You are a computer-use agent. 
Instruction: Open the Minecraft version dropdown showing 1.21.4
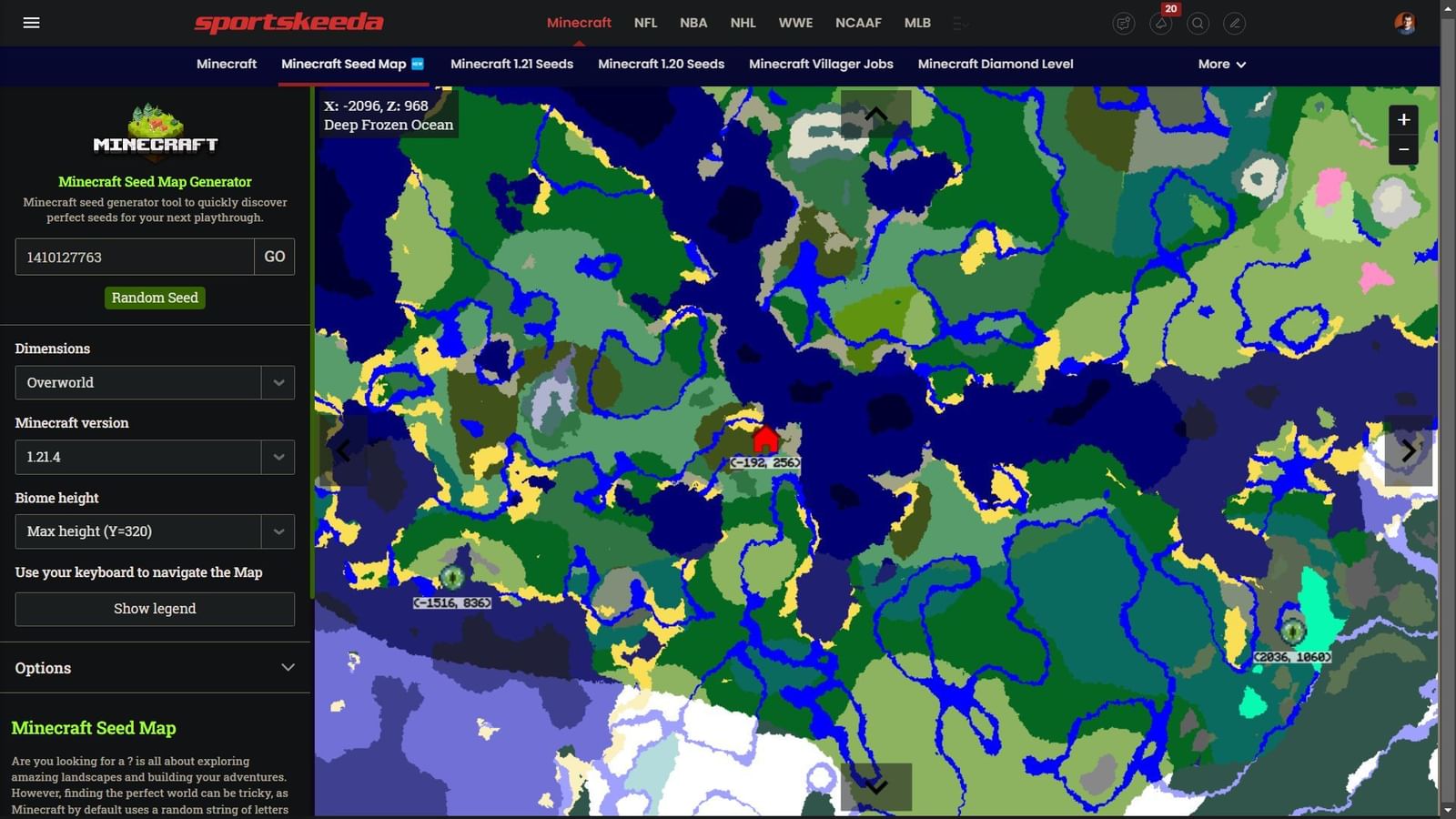click(154, 457)
